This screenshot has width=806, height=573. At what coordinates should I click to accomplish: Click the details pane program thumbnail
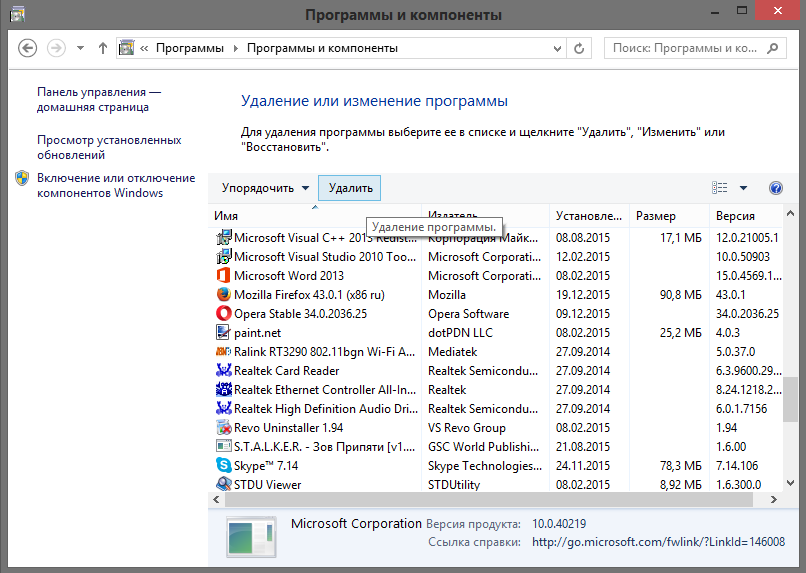[x=251, y=537]
